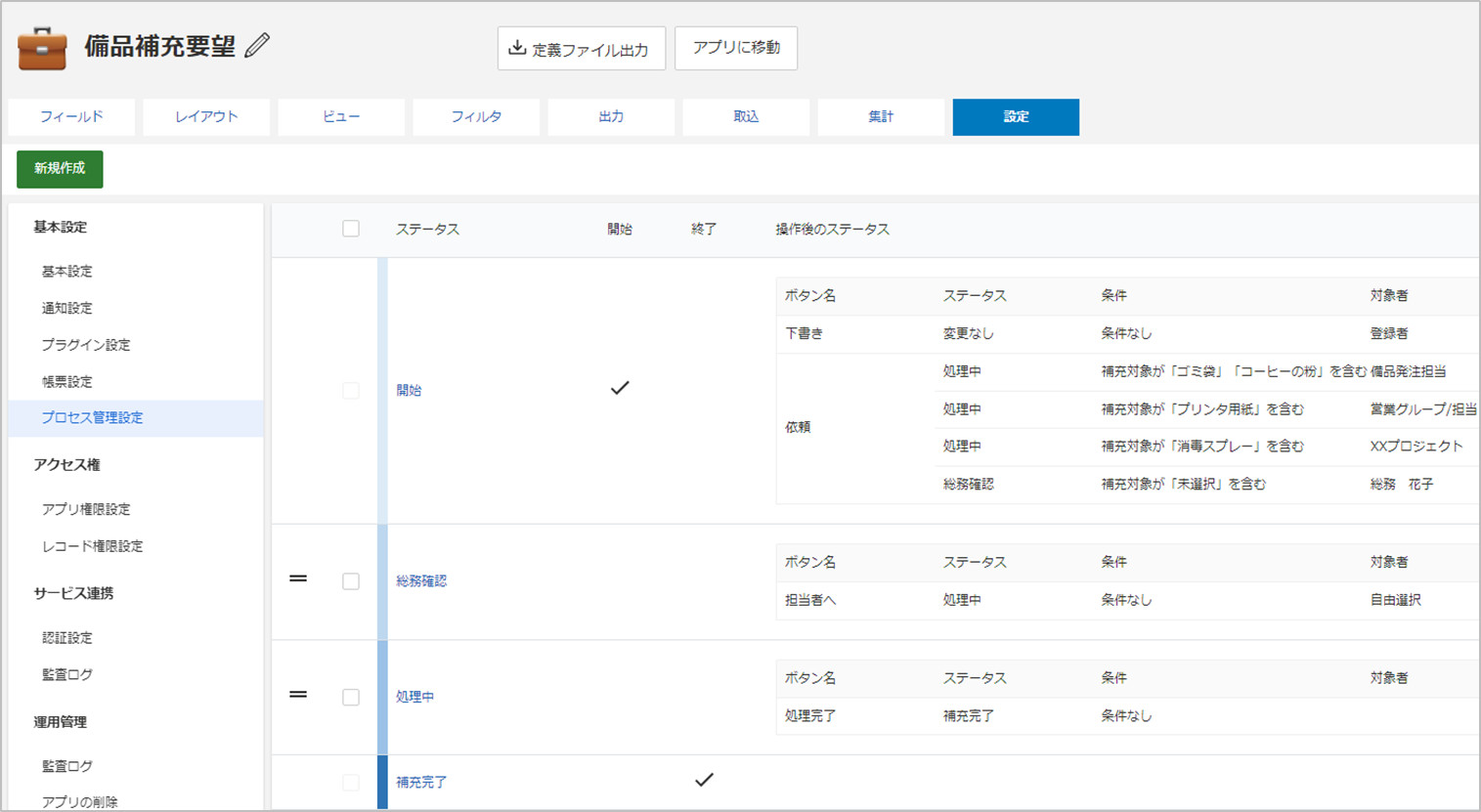
Task: Click the briefcase app icon
Action: point(42,48)
